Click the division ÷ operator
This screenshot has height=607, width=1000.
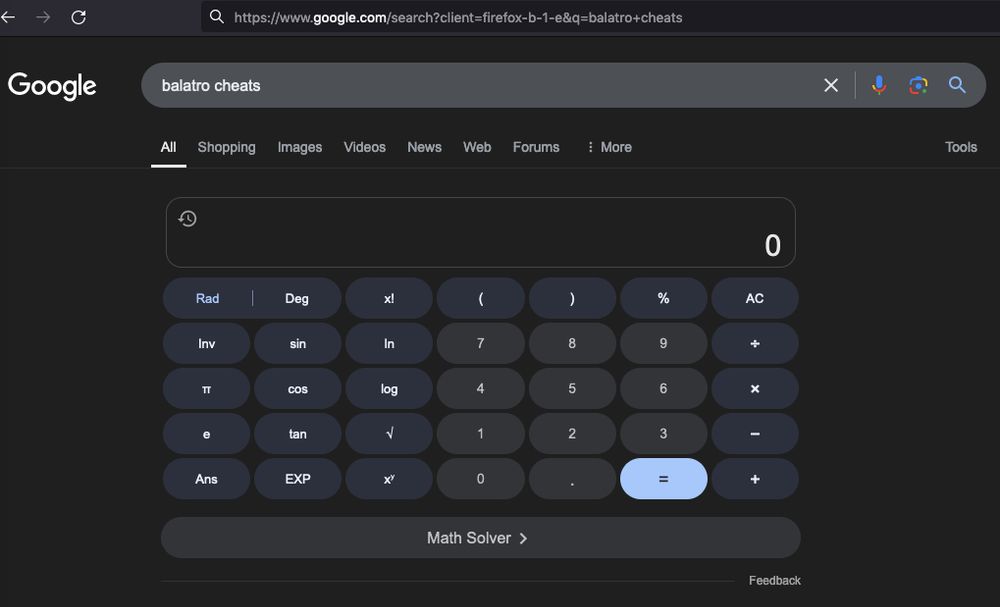tap(754, 344)
